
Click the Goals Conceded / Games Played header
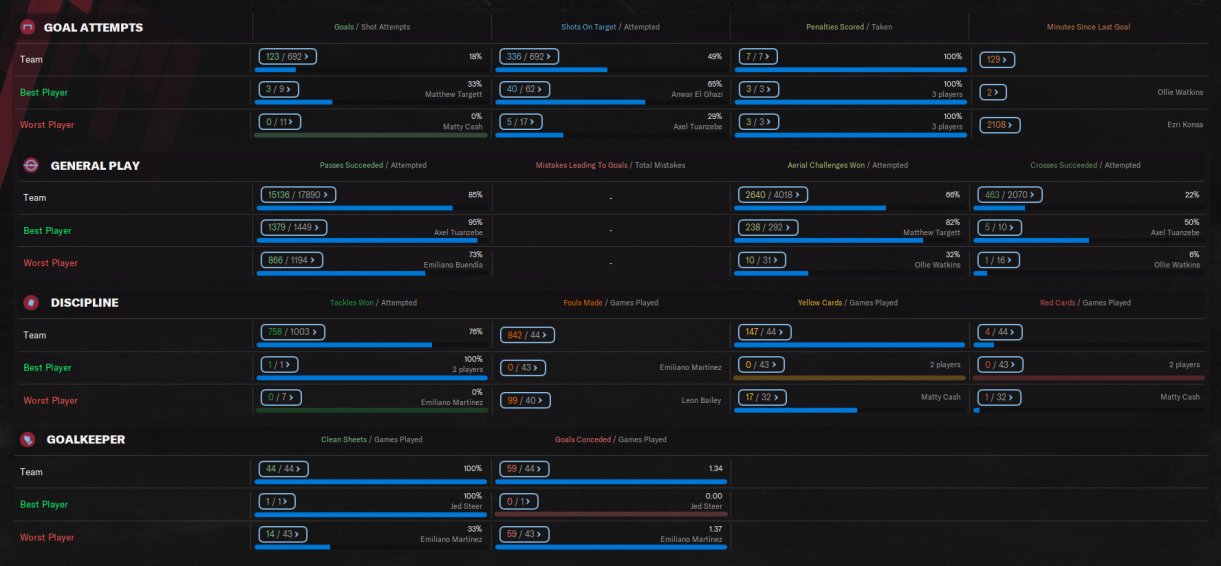tap(610, 439)
